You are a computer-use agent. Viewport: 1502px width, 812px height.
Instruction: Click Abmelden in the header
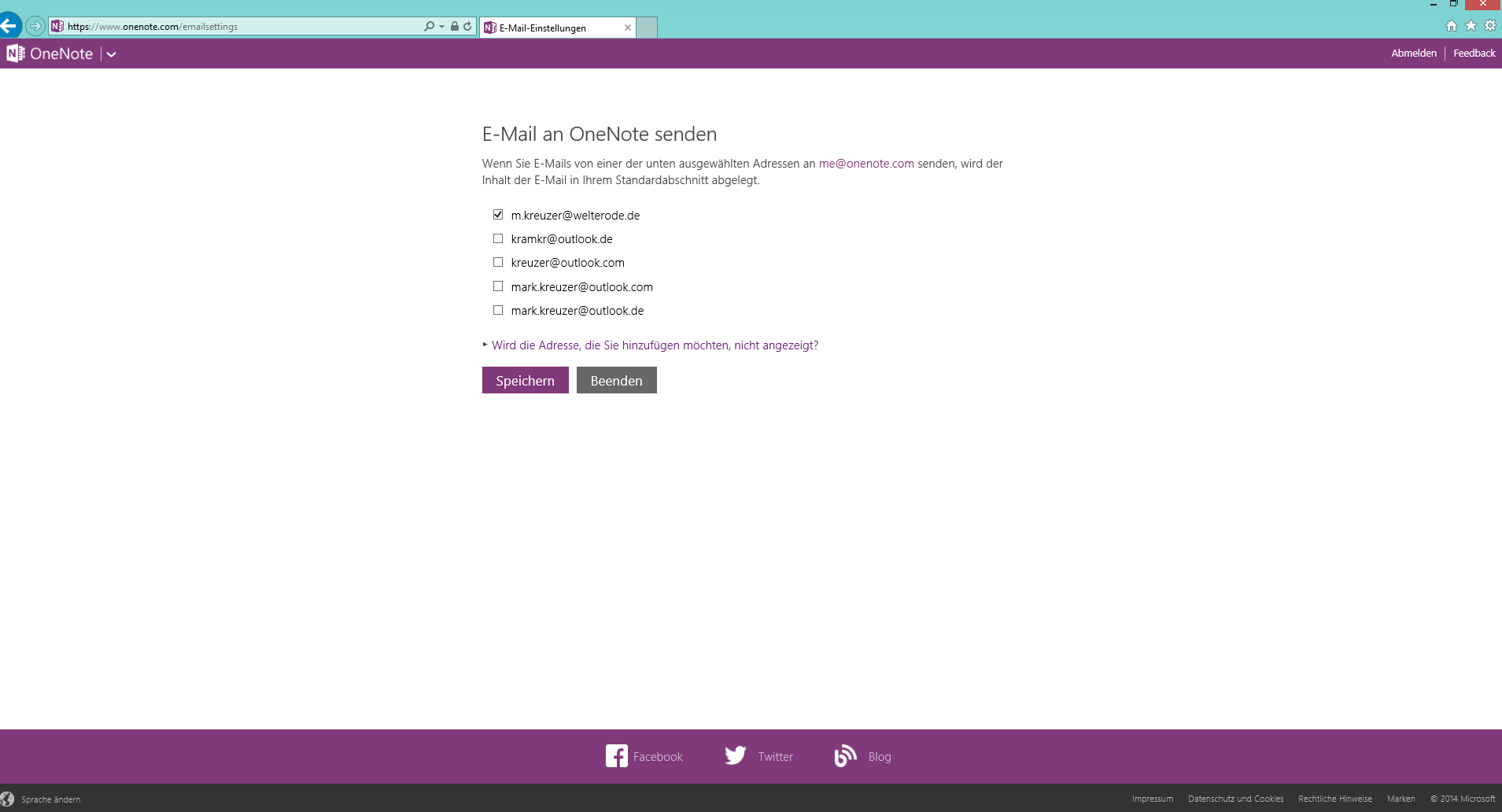pos(1413,54)
